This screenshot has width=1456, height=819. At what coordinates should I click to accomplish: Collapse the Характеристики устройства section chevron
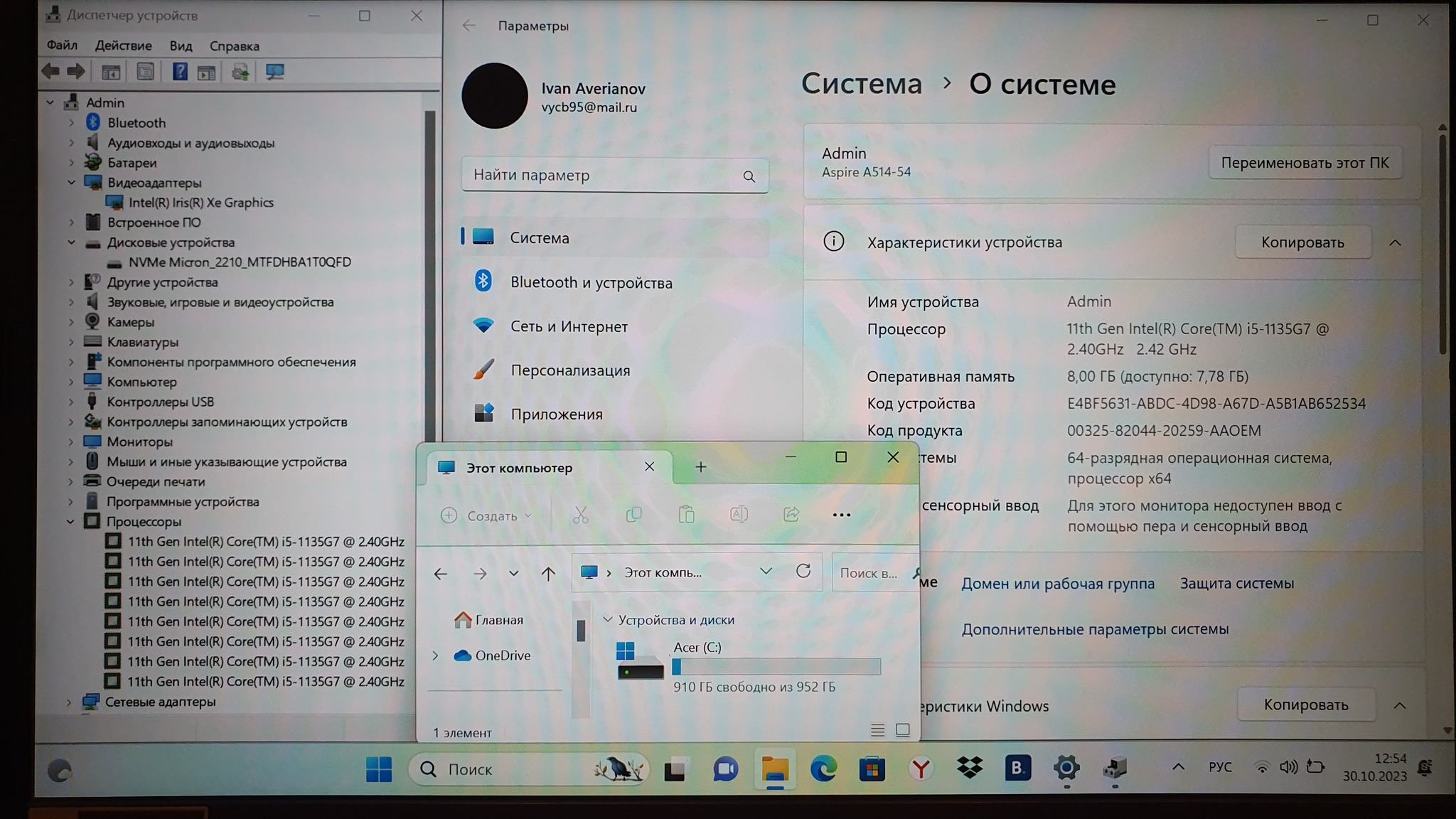[x=1395, y=243]
